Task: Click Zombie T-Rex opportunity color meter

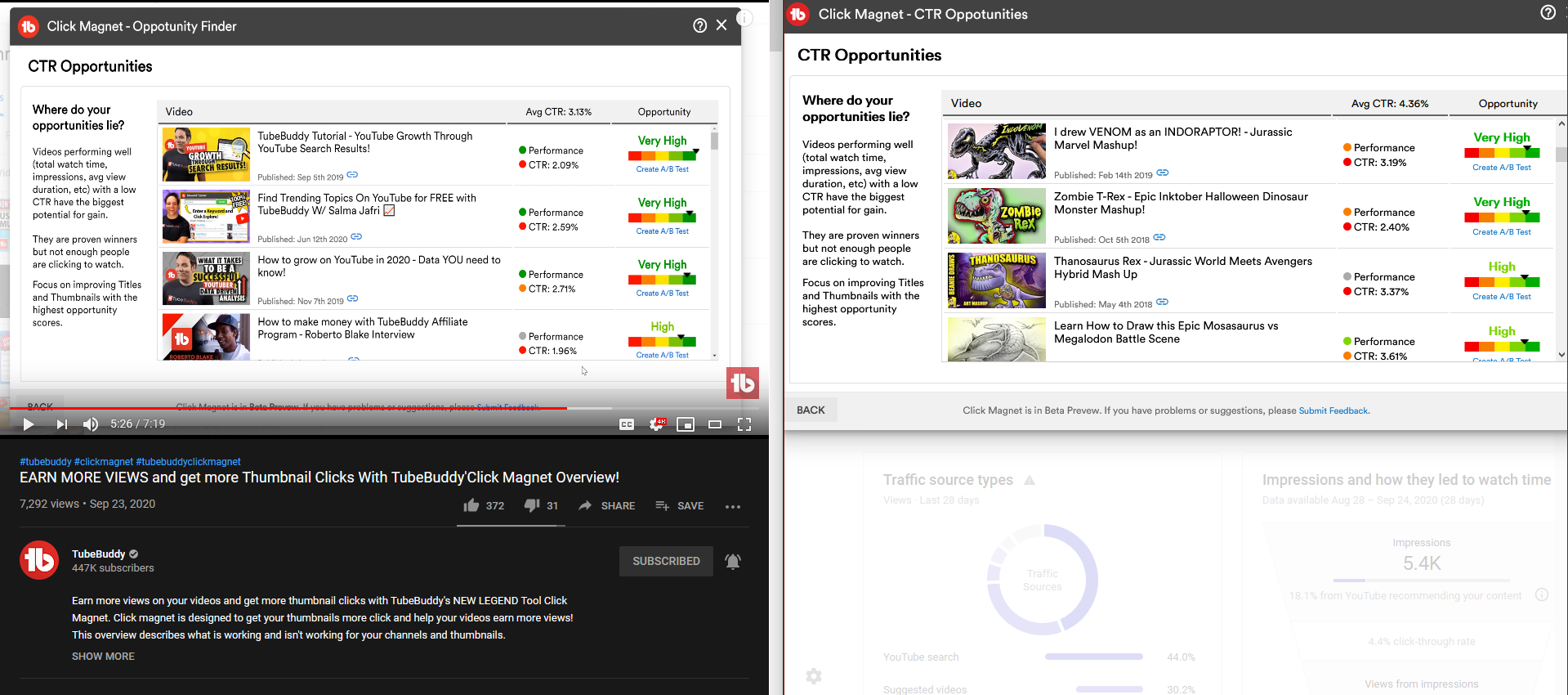Action: [x=1502, y=217]
